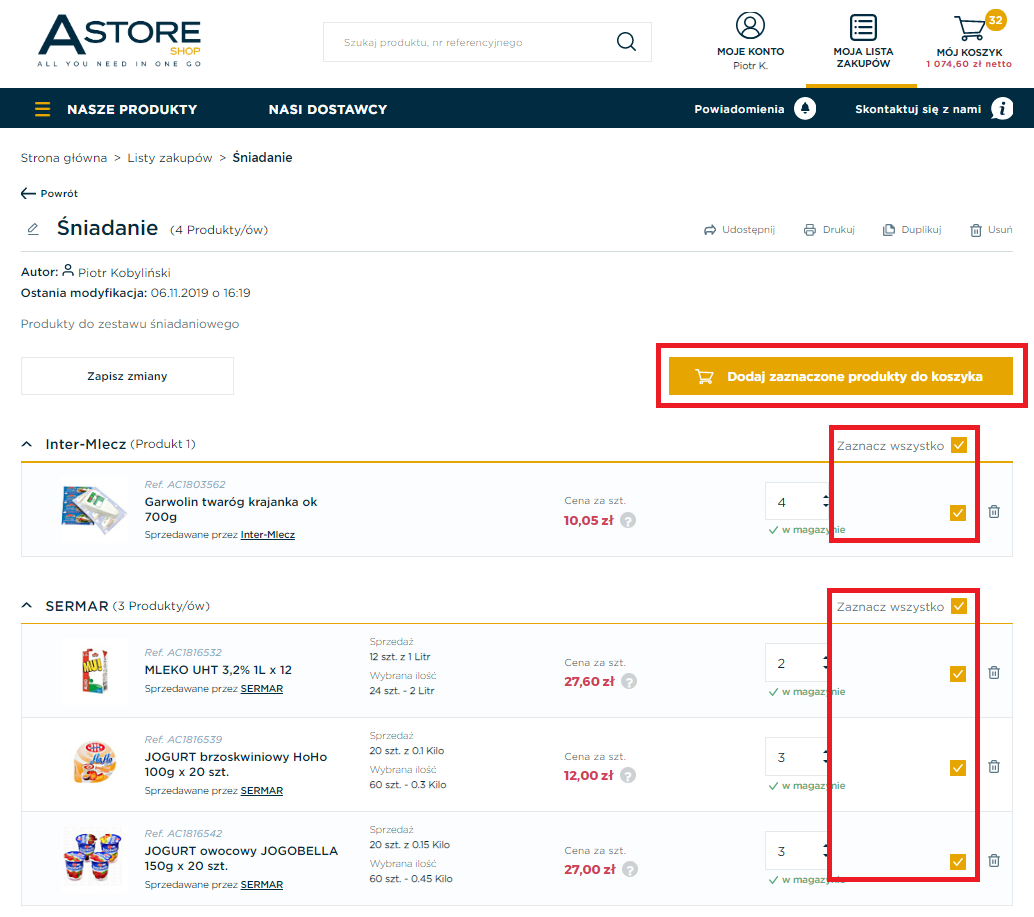Image resolution: width=1034 pixels, height=917 pixels.
Task: Click the pencil edit icon beside Śniadanie
Action: coord(33,229)
